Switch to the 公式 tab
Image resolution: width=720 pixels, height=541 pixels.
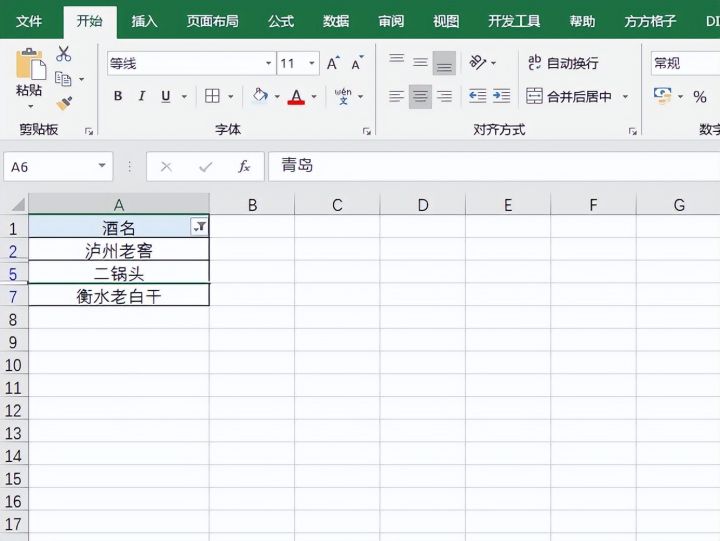pos(281,21)
